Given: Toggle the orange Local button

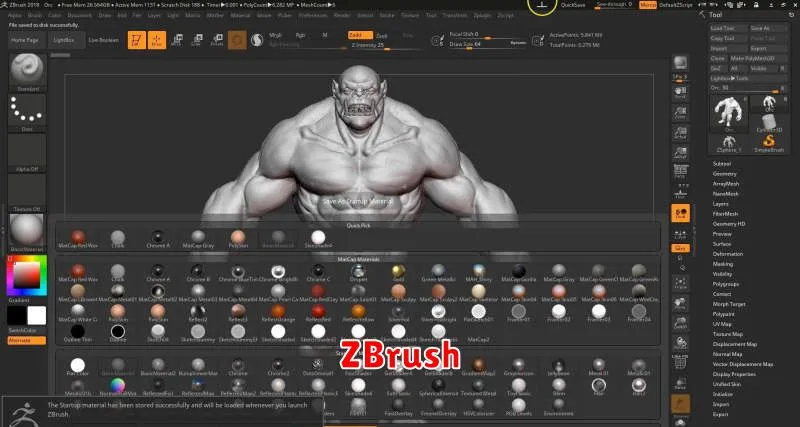Looking at the screenshot, I should (680, 213).
